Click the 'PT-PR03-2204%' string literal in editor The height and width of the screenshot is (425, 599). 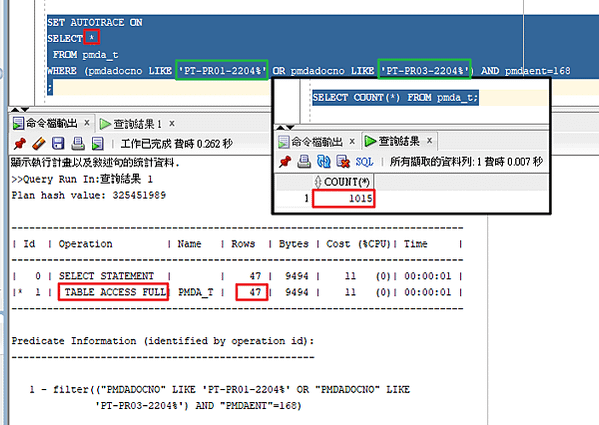point(424,71)
